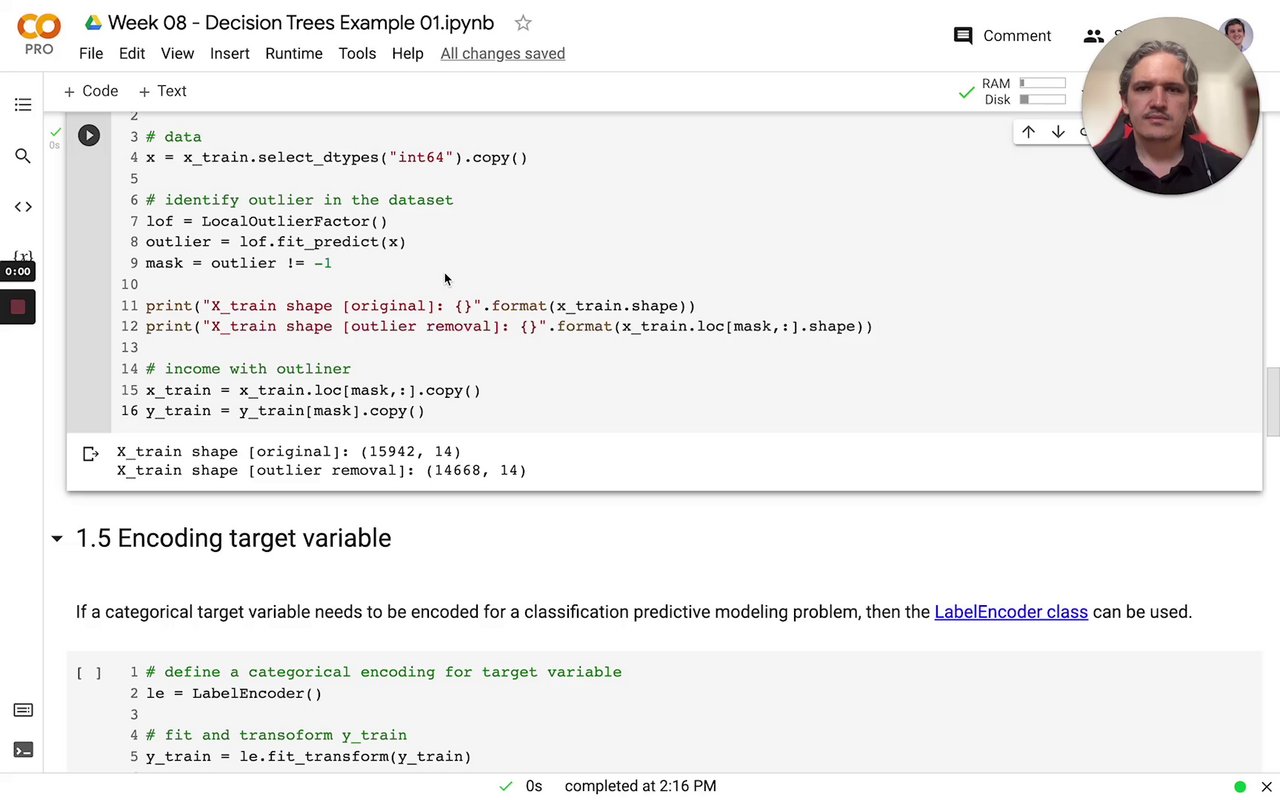Image resolution: width=1280 pixels, height=800 pixels.
Task: Follow the LabelEncoder class link
Action: [1010, 612]
